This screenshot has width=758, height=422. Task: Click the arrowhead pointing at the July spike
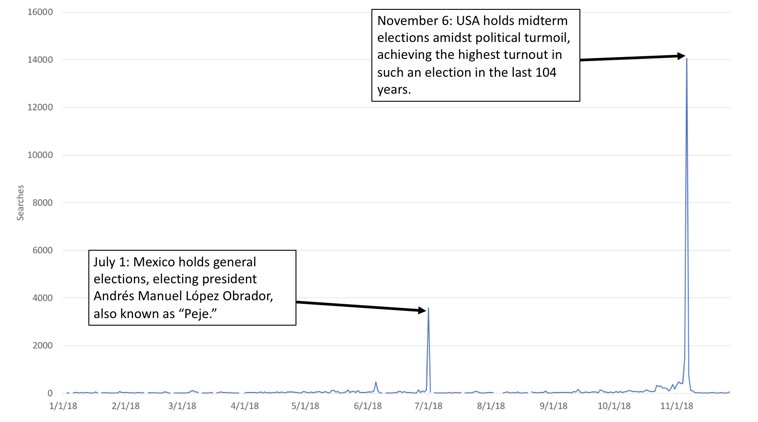coord(422,311)
